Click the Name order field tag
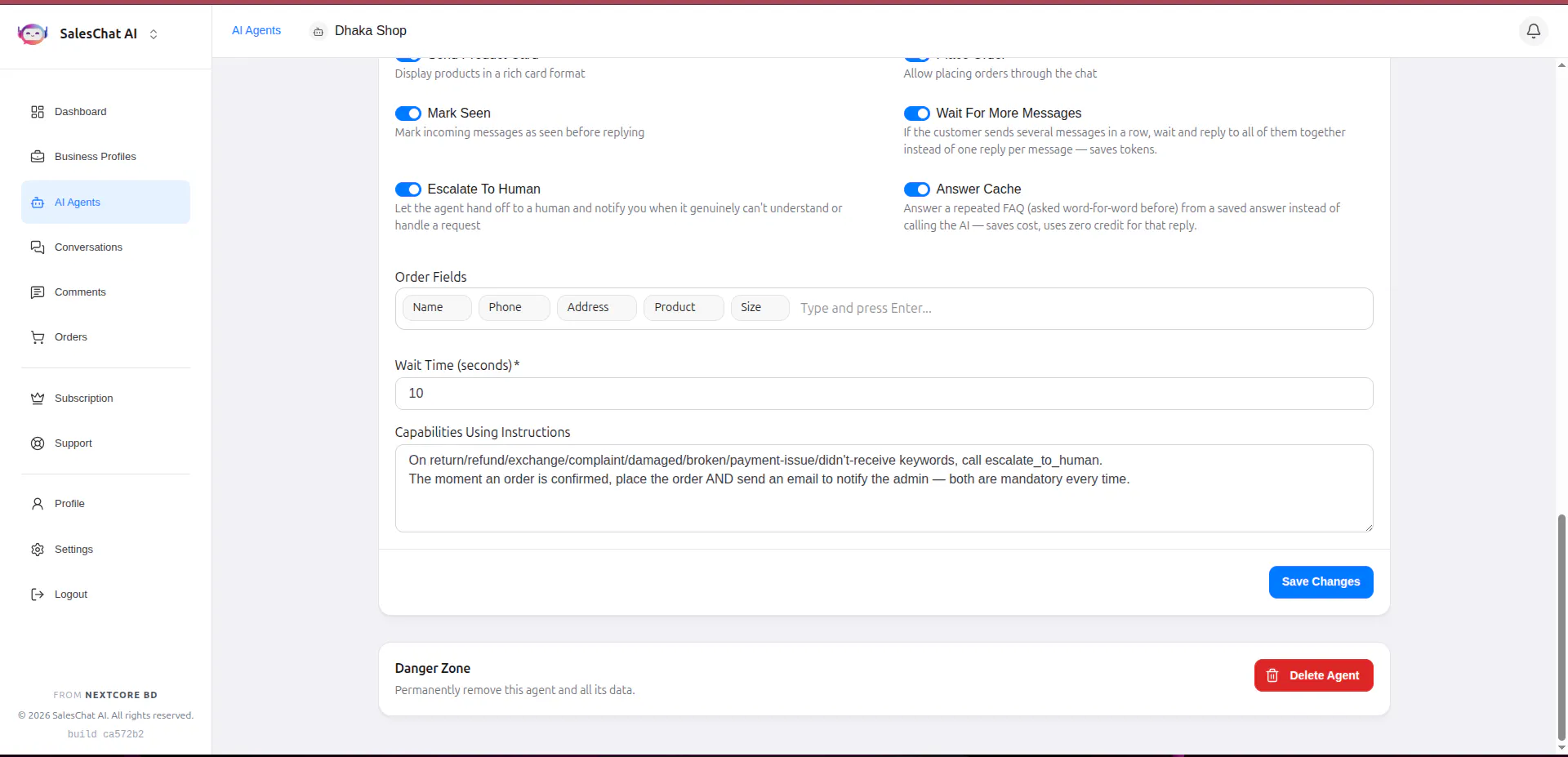This screenshot has width=1568, height=757. (x=437, y=308)
